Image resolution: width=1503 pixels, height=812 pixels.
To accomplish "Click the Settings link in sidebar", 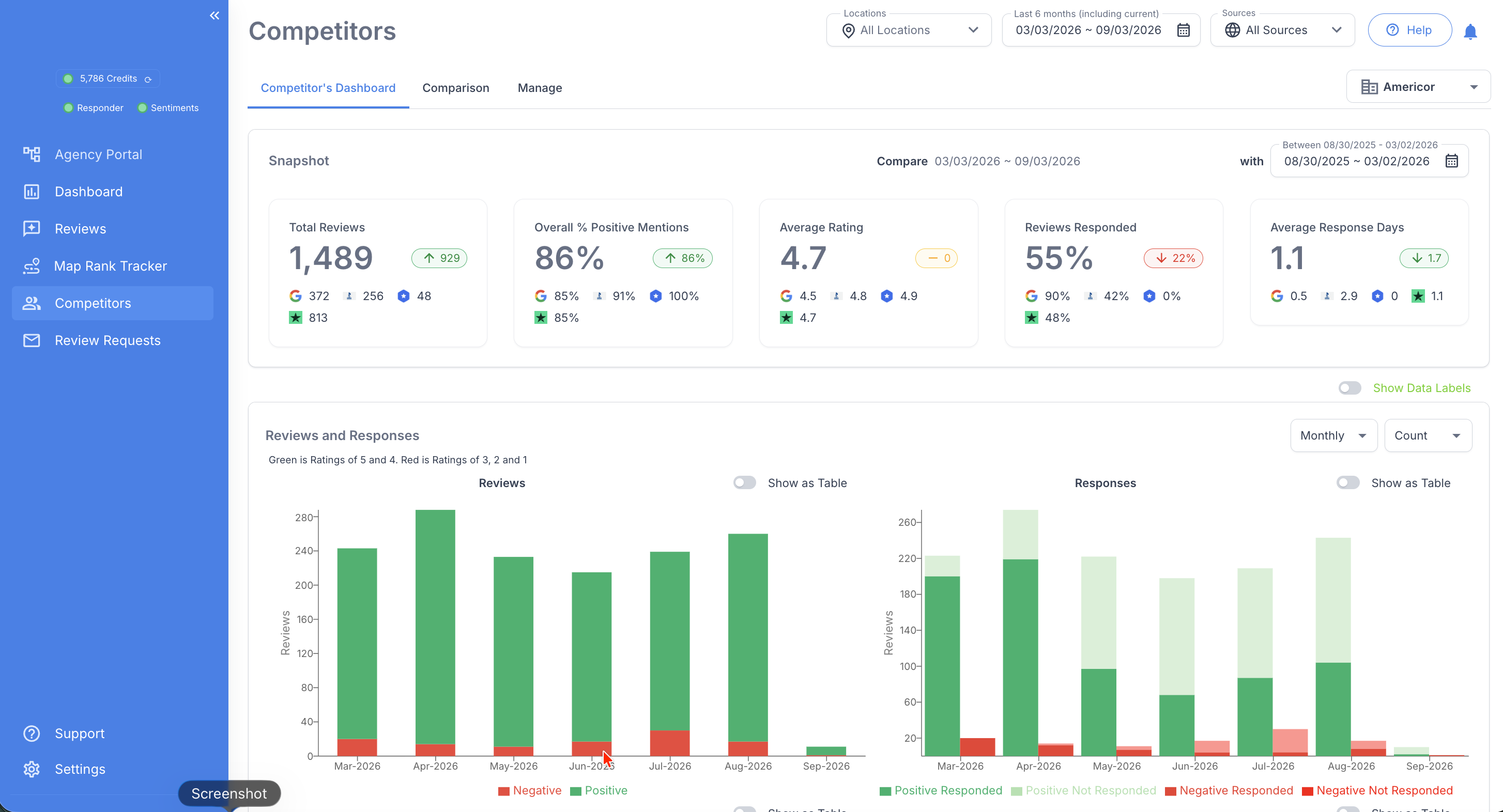I will pos(80,769).
